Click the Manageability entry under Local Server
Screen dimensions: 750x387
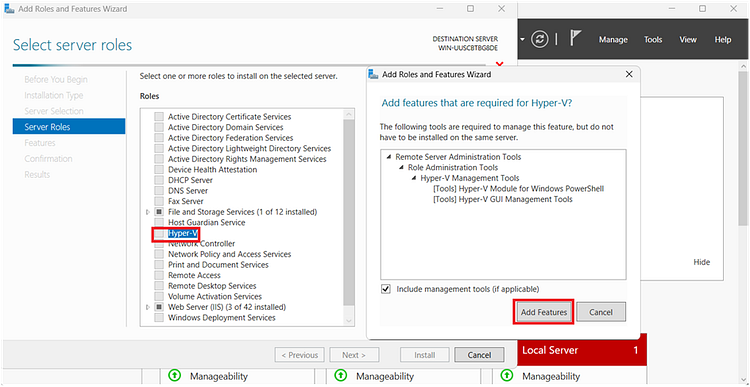[x=551, y=376]
